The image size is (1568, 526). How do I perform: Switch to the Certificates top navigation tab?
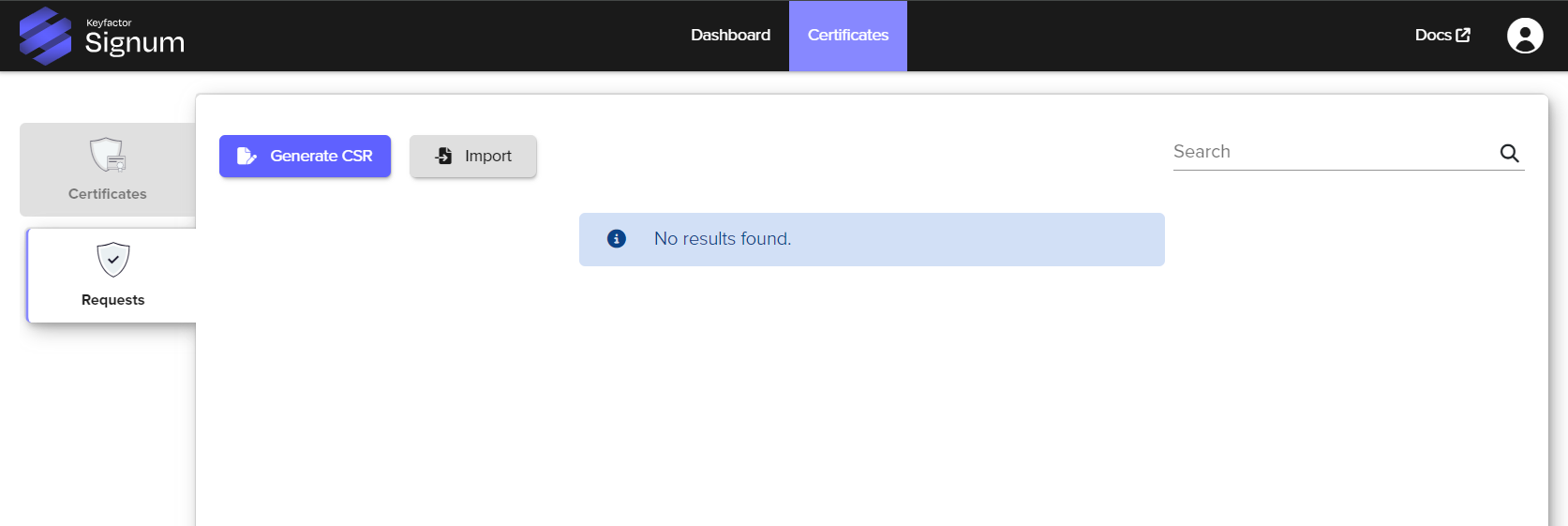[x=847, y=36]
